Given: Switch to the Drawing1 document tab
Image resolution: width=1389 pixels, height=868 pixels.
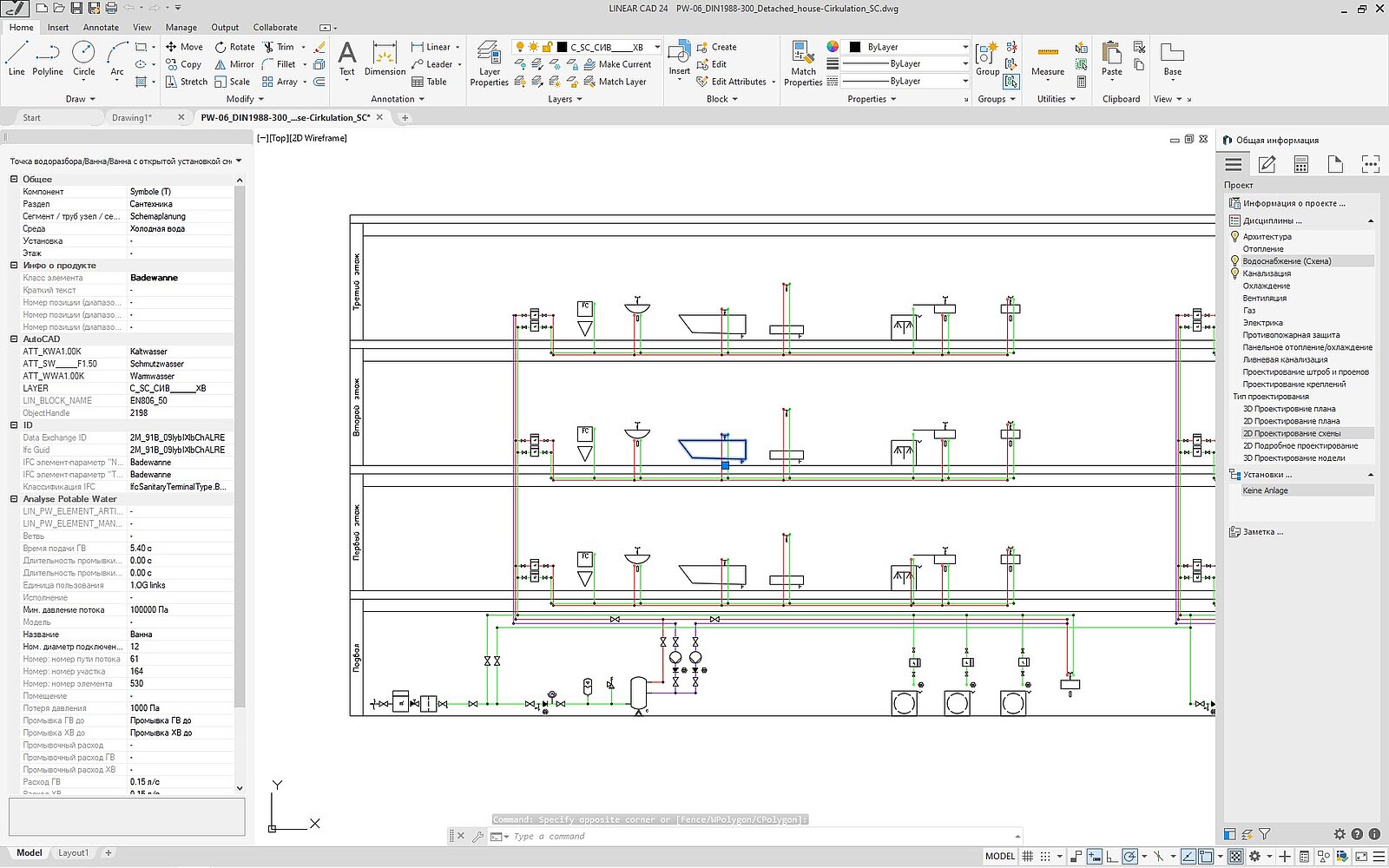Looking at the screenshot, I should click(132, 118).
